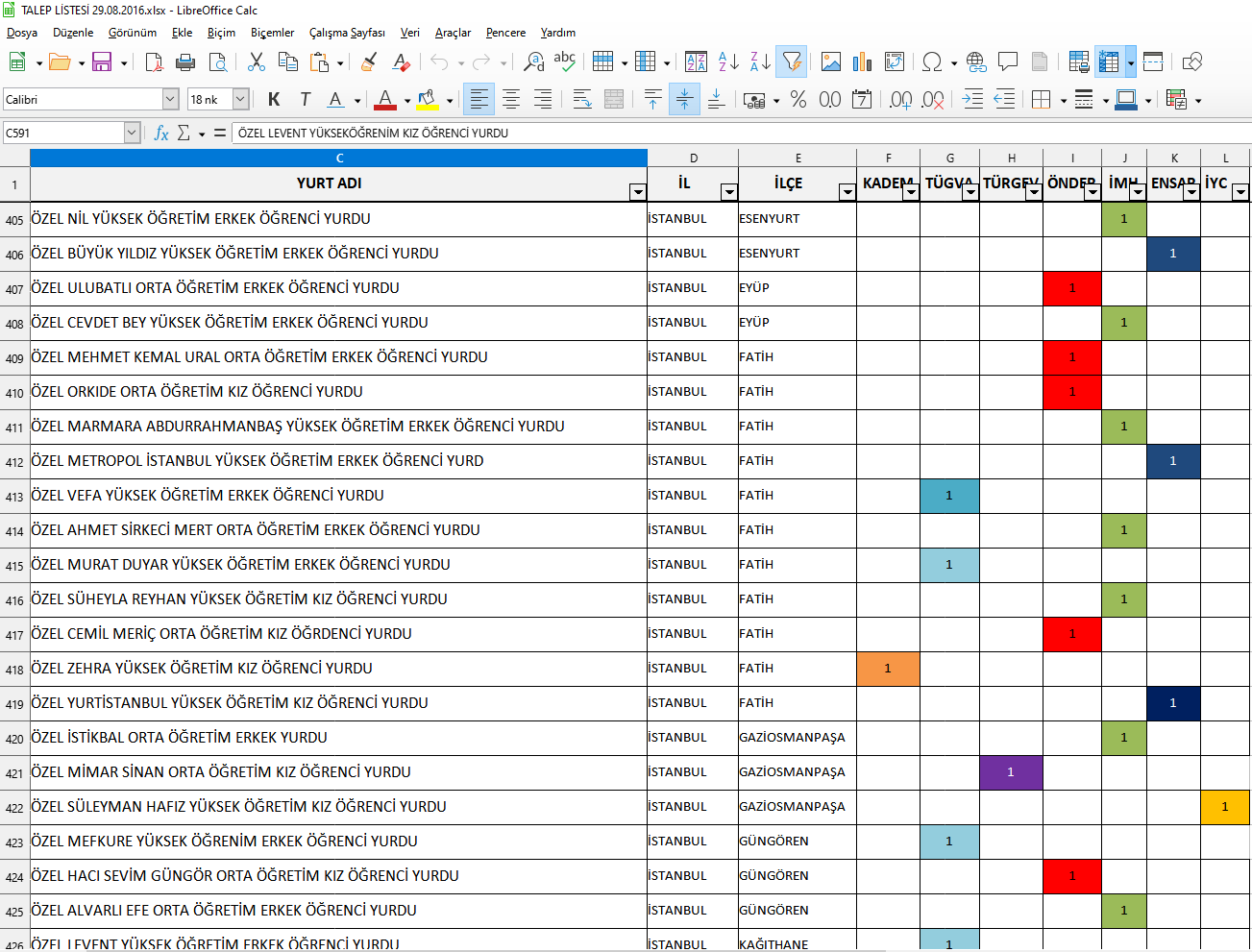Toggle Italic (T) formatting
Screen dimensions: 1252x952
point(305,100)
